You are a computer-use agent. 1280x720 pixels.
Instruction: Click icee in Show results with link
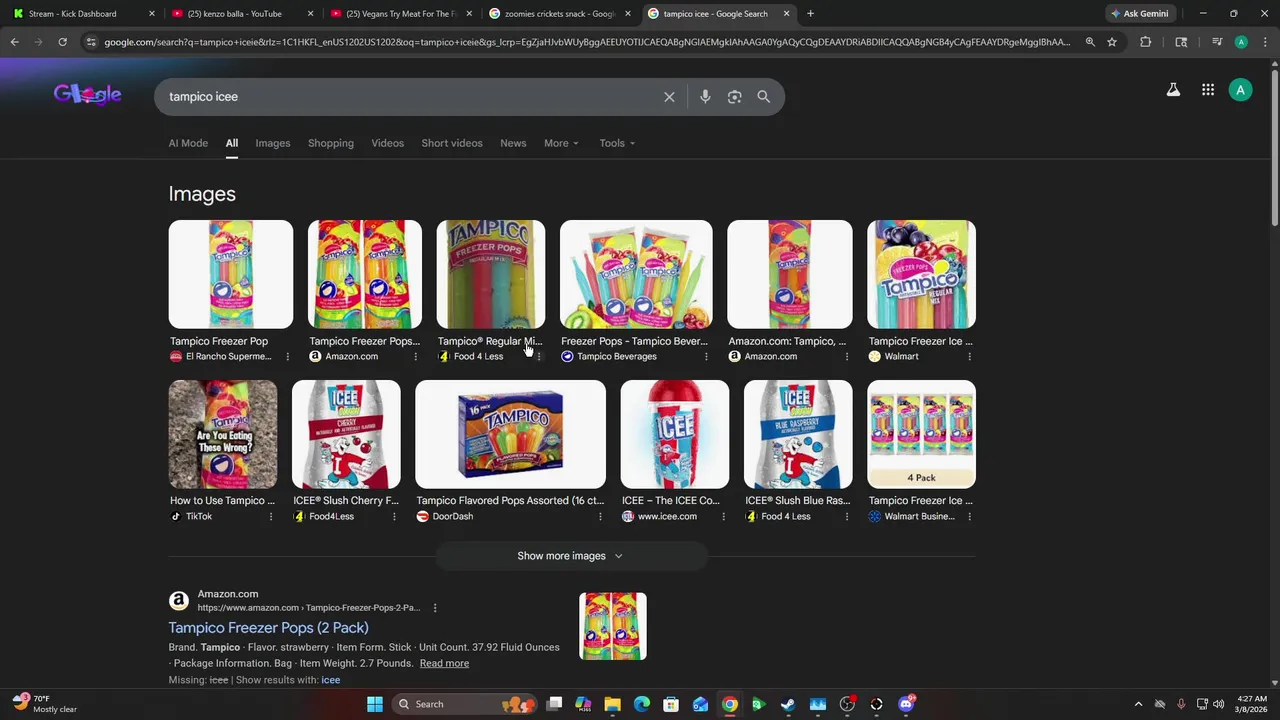(330, 680)
